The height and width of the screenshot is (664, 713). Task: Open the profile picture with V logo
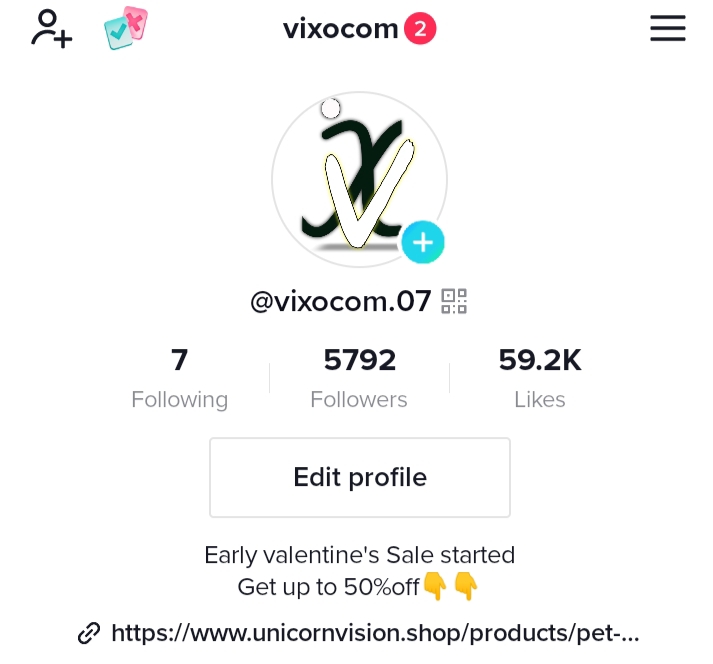click(x=359, y=179)
